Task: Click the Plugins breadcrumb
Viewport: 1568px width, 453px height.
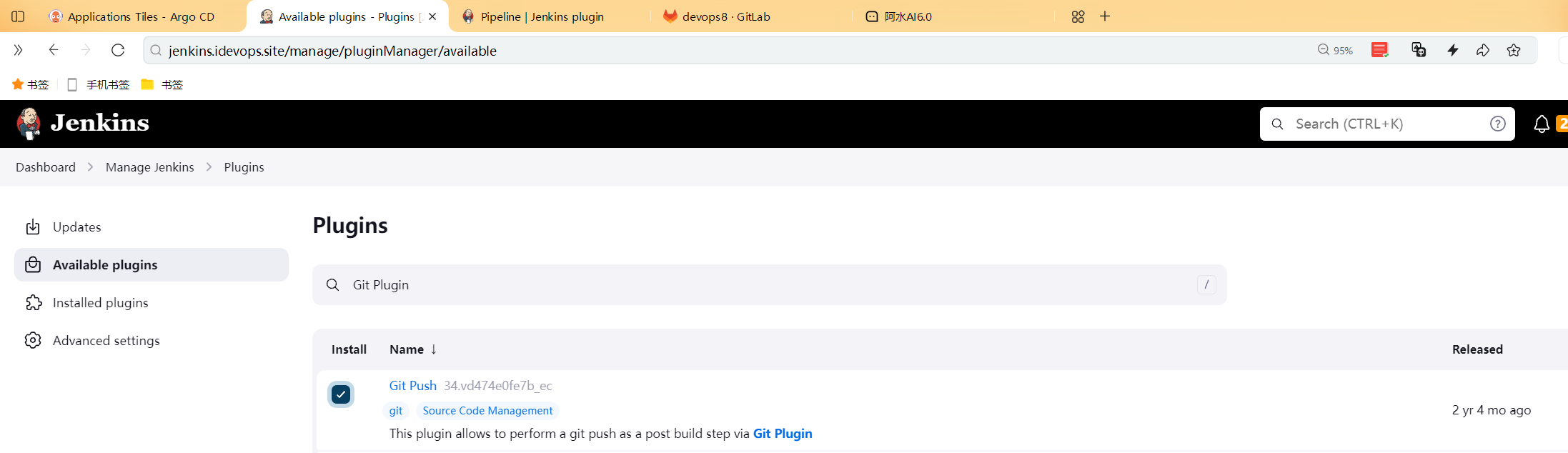Action: 244,166
